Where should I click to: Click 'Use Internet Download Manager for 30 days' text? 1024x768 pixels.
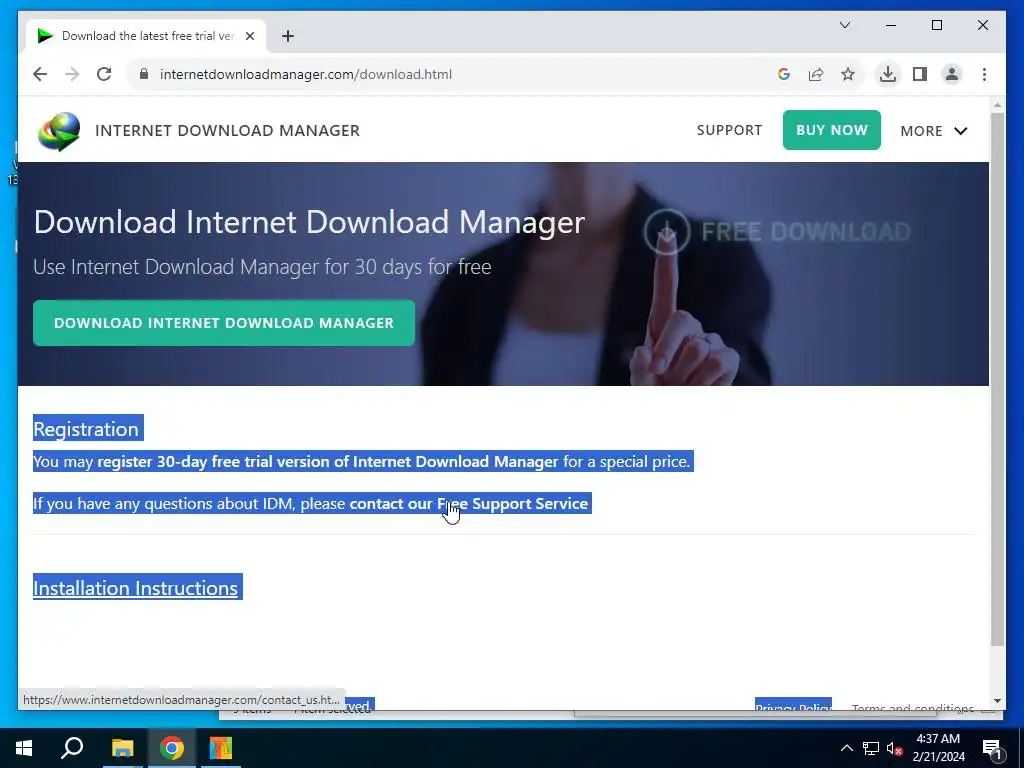pos(262,266)
